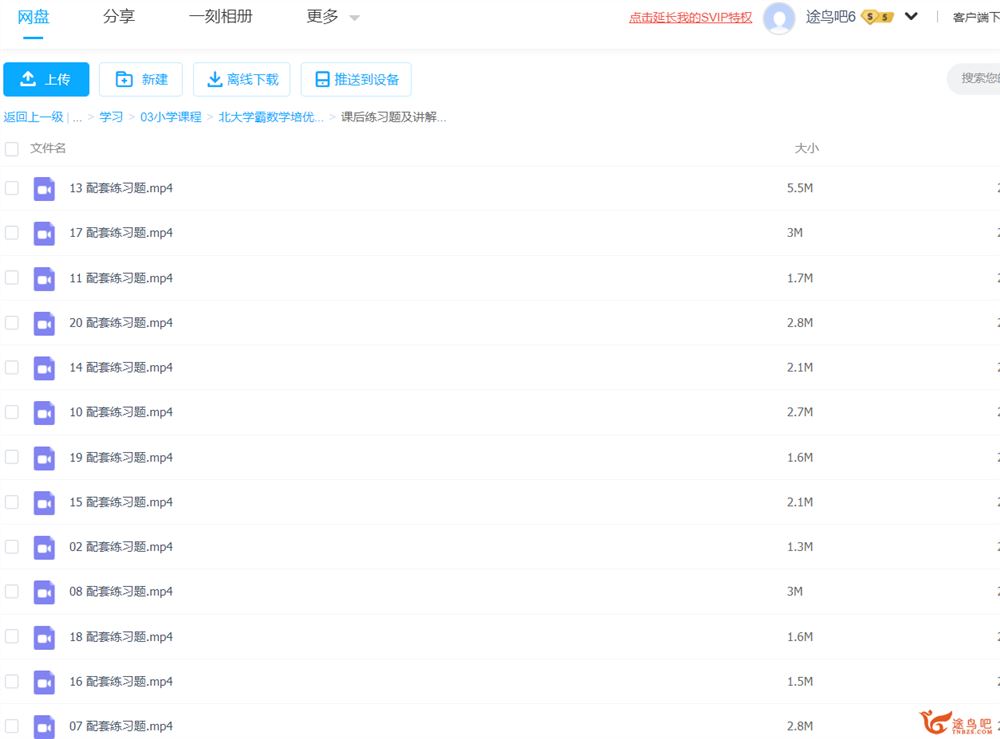Navigate to 北大学霸数学培优 breadcrumb
Viewport: 1000px width, 739px height.
point(271,117)
